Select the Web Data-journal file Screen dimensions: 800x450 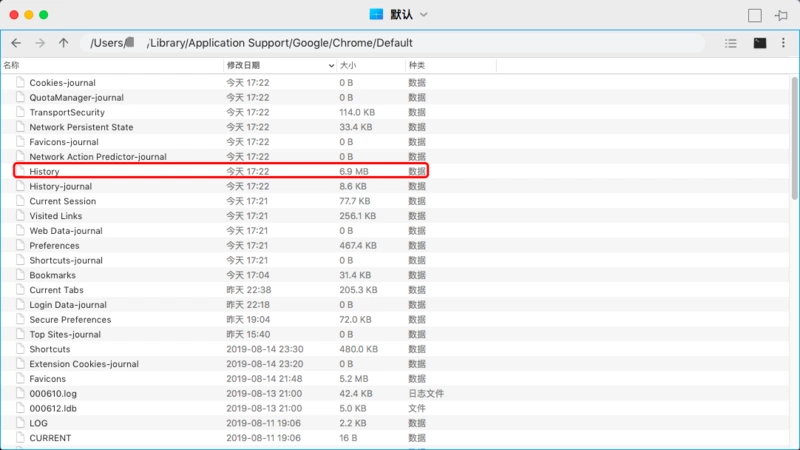pyautogui.click(x=66, y=231)
